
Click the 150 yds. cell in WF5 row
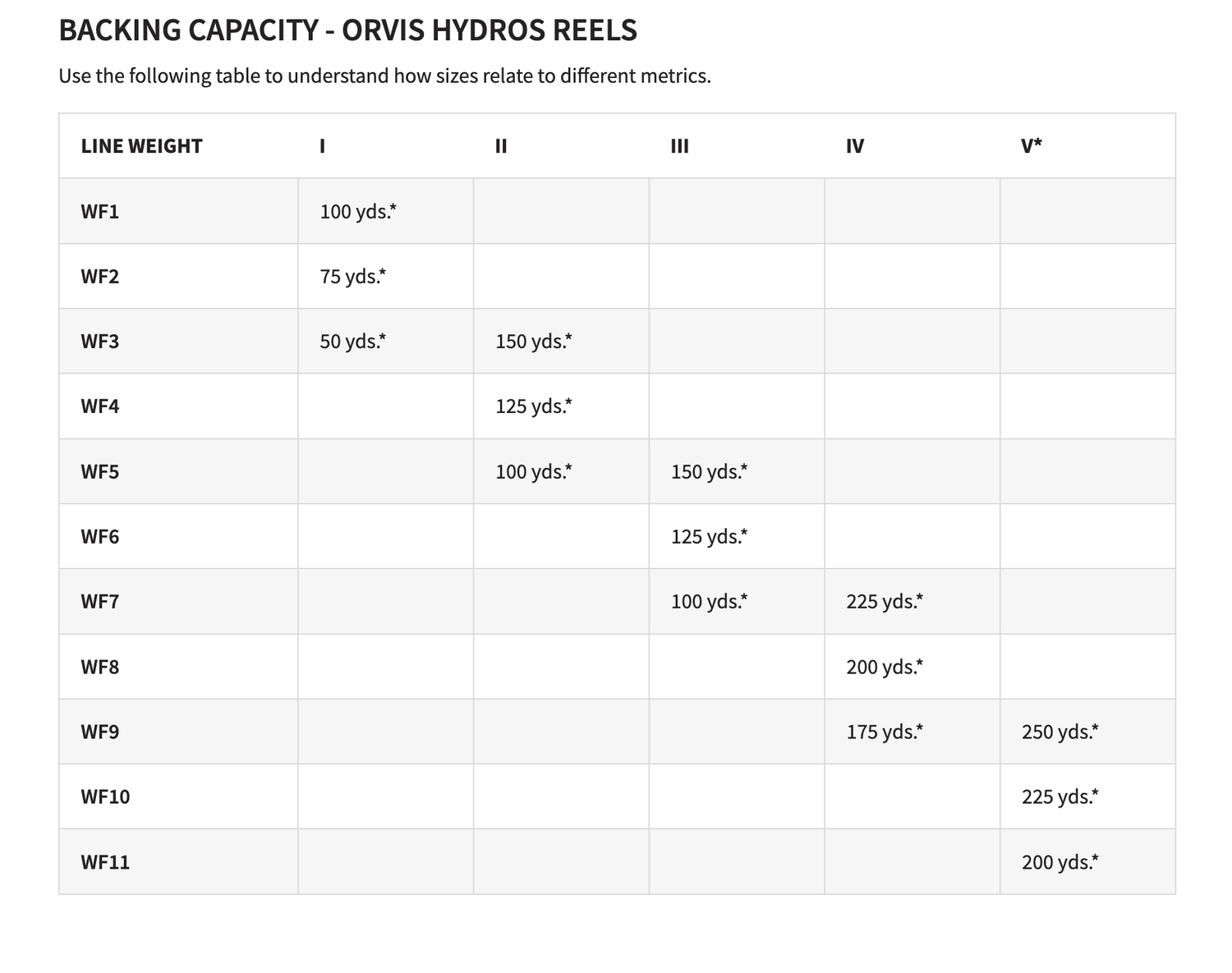tap(709, 472)
